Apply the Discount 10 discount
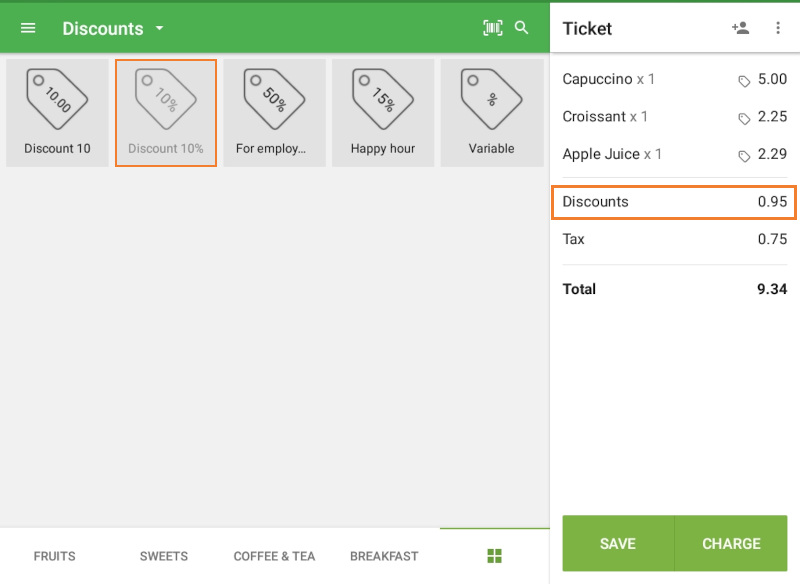 [57, 110]
